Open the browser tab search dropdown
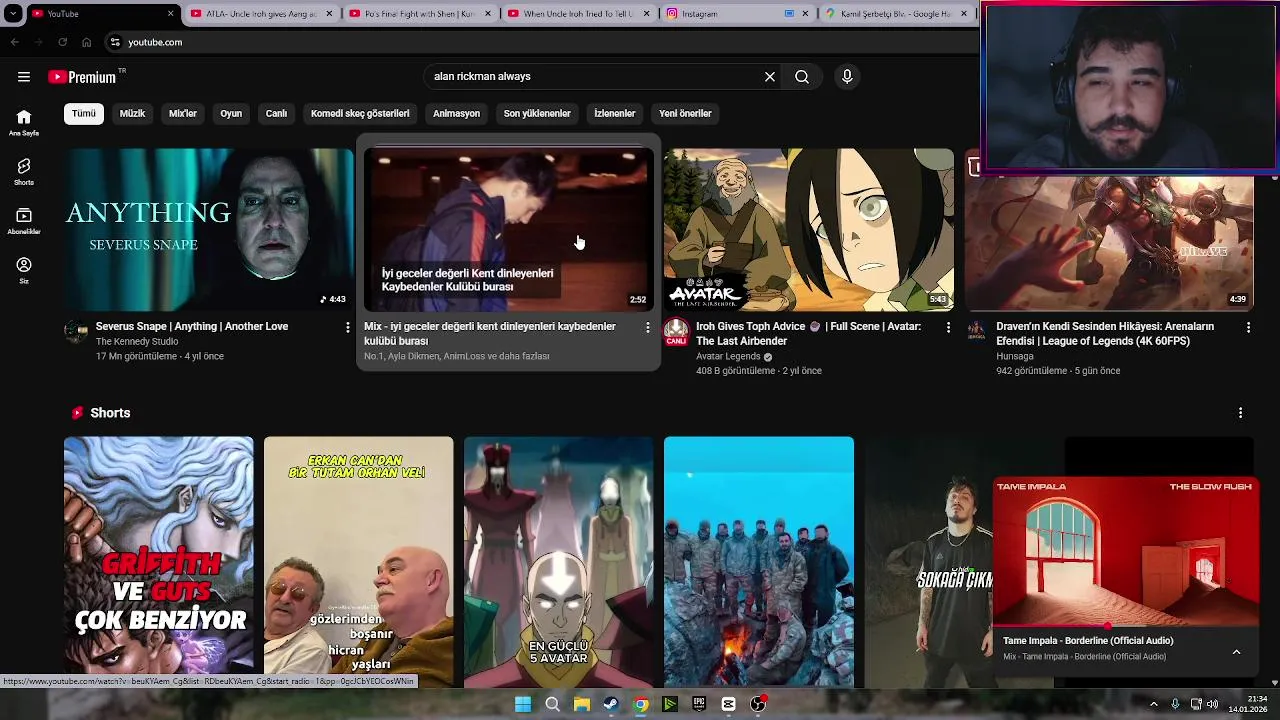The height and width of the screenshot is (720, 1280). click(x=13, y=14)
